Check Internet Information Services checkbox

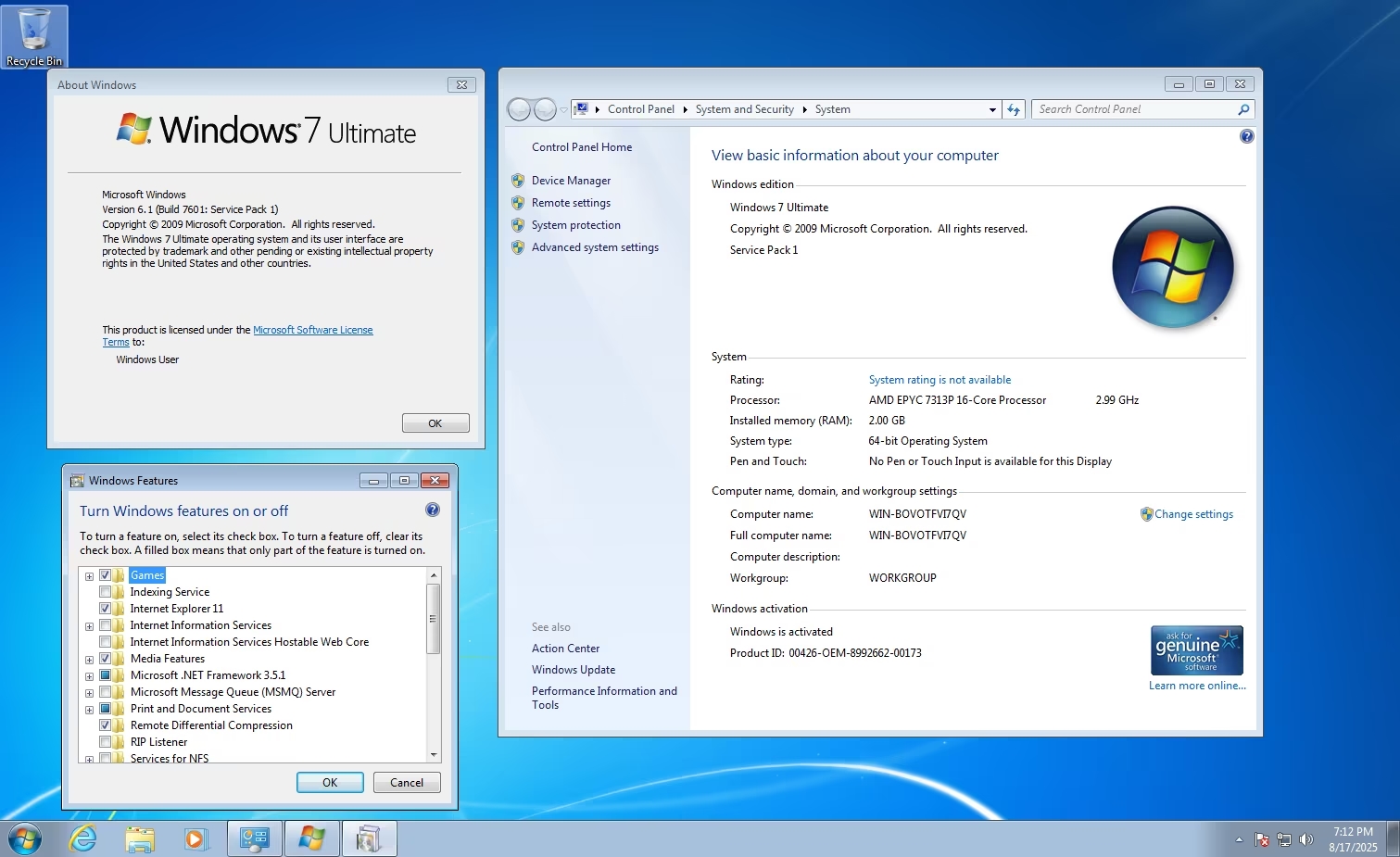[x=105, y=625]
